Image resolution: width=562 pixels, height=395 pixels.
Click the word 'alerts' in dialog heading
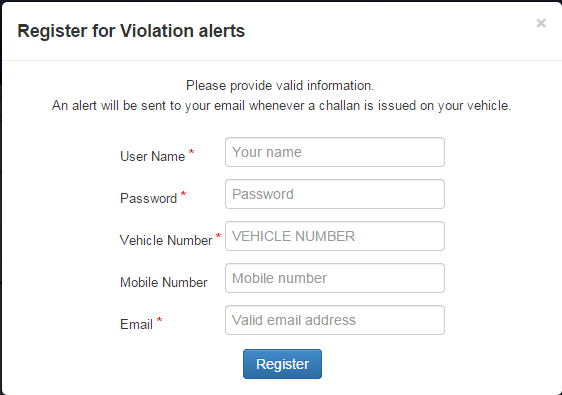pyautogui.click(x=222, y=31)
